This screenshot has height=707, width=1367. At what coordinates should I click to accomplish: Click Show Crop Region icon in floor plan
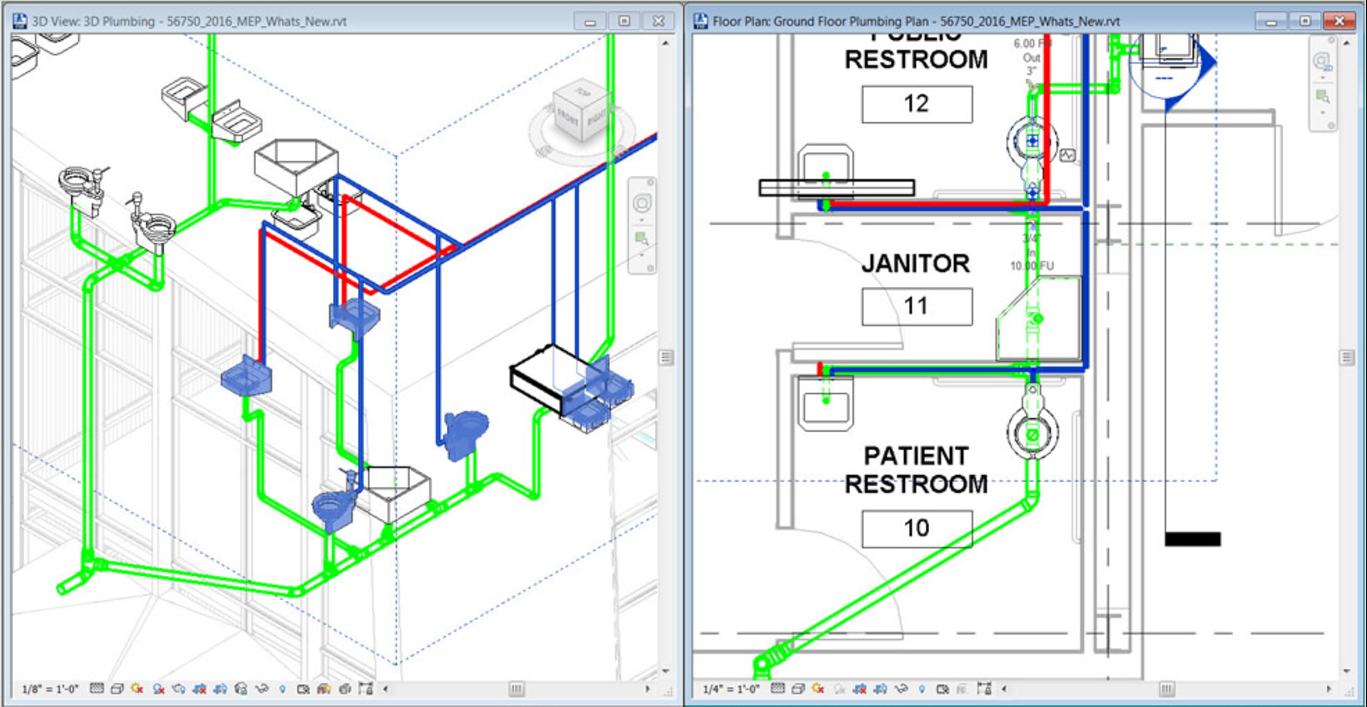click(881, 688)
